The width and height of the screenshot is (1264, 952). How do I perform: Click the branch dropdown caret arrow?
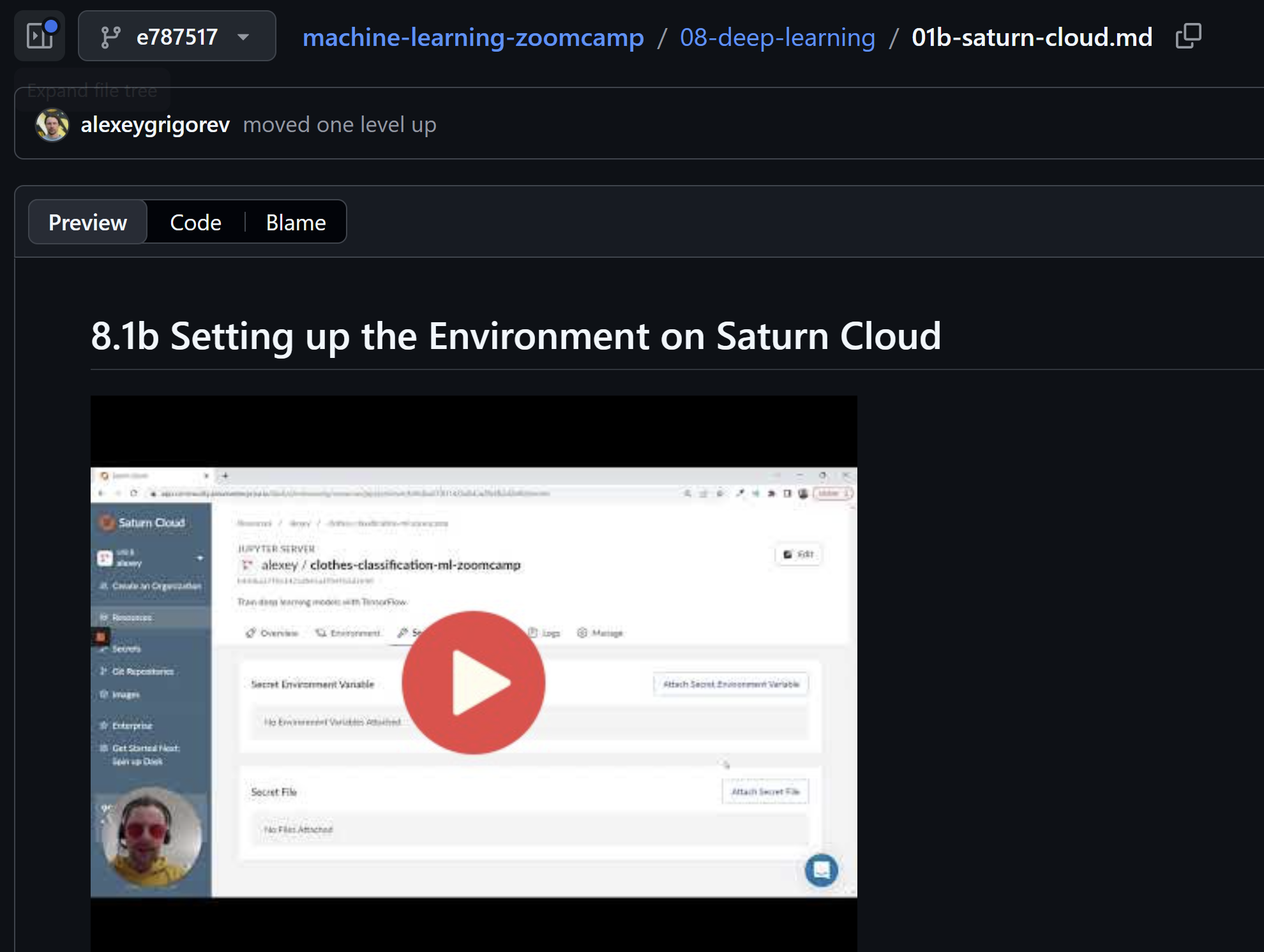click(243, 37)
